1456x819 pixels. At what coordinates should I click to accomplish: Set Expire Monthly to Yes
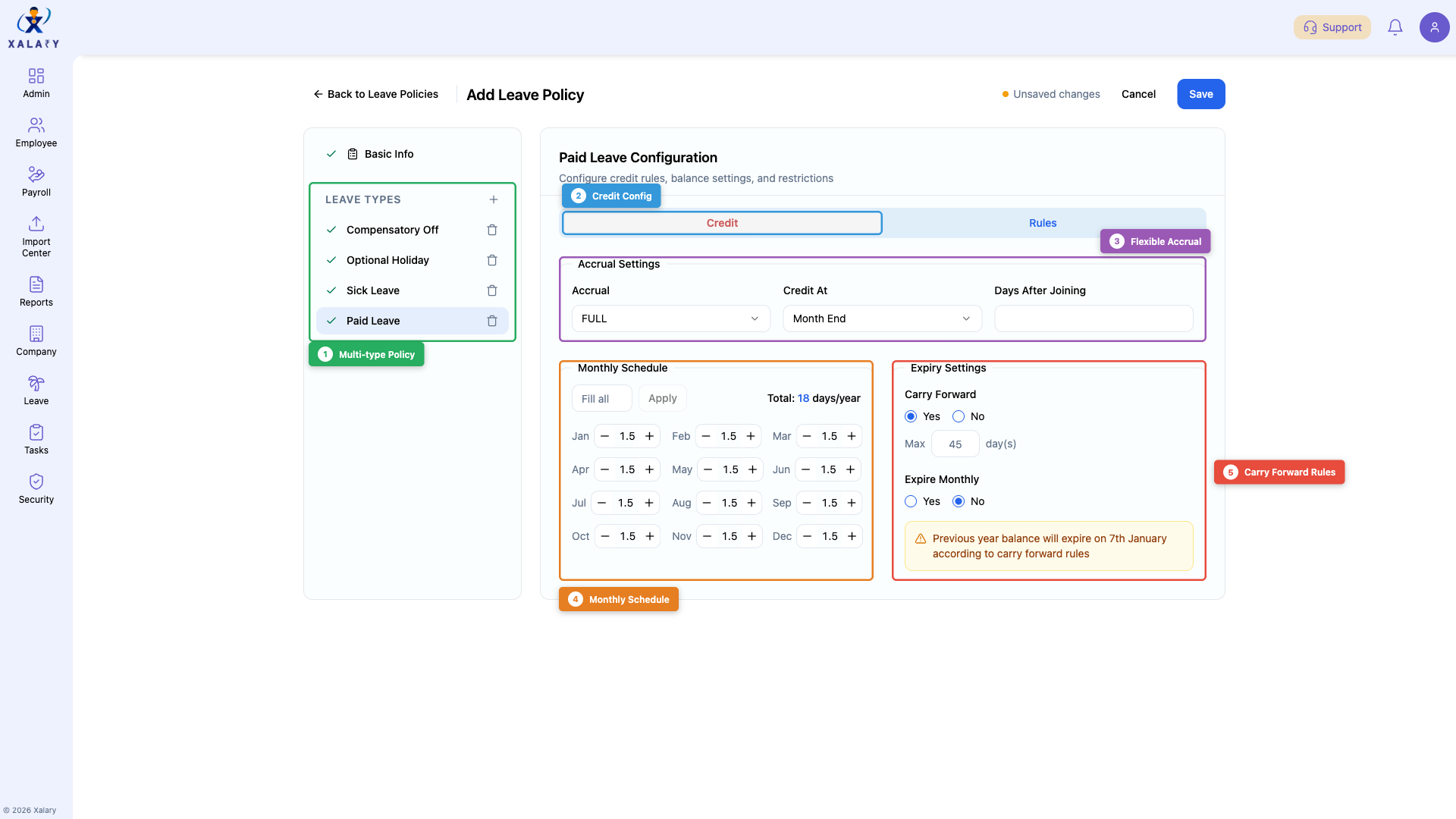point(911,501)
